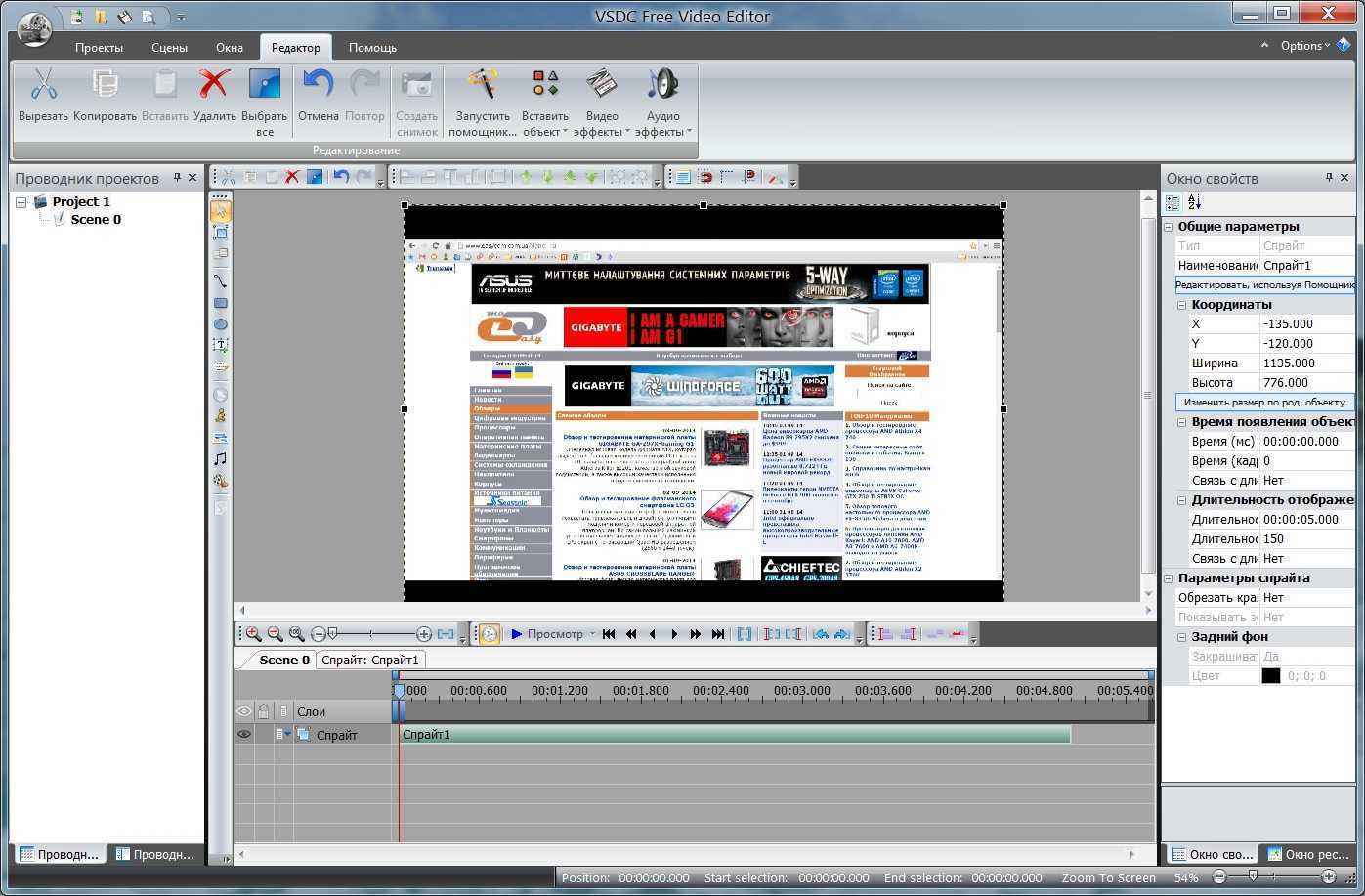Pin the Окно свойств panel
This screenshot has width=1365, height=896.
point(1329,177)
